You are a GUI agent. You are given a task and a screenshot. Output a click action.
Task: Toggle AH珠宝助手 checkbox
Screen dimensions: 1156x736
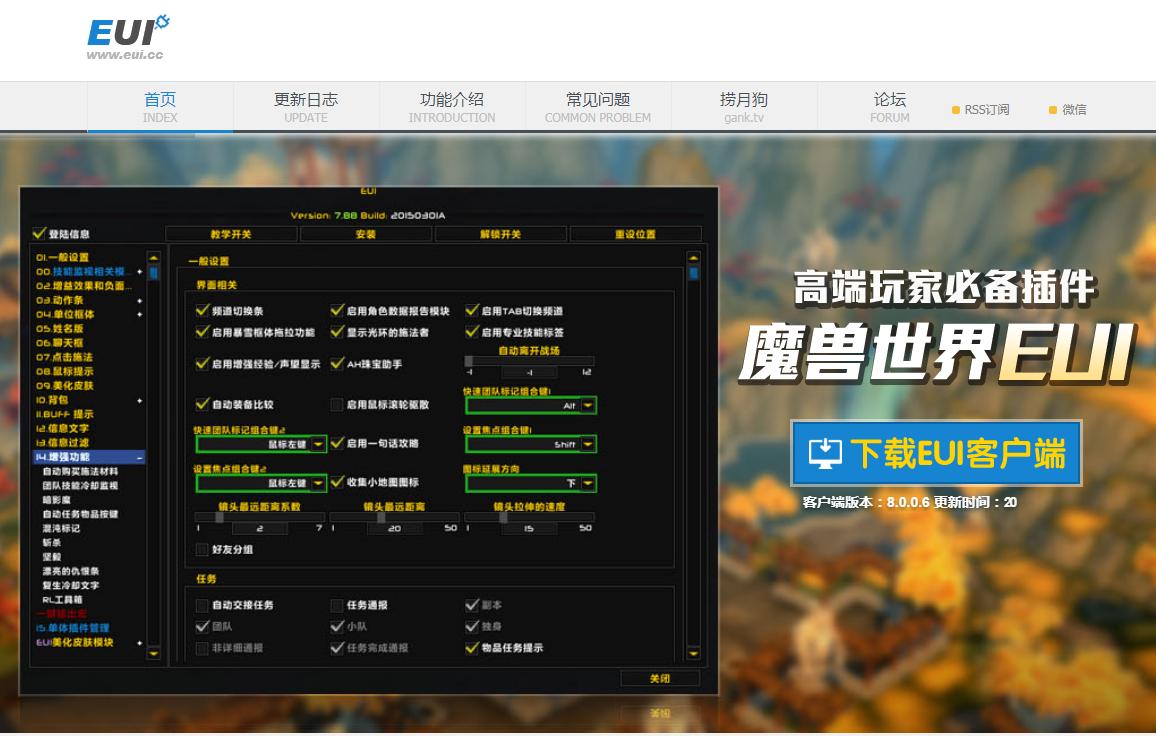click(x=337, y=364)
